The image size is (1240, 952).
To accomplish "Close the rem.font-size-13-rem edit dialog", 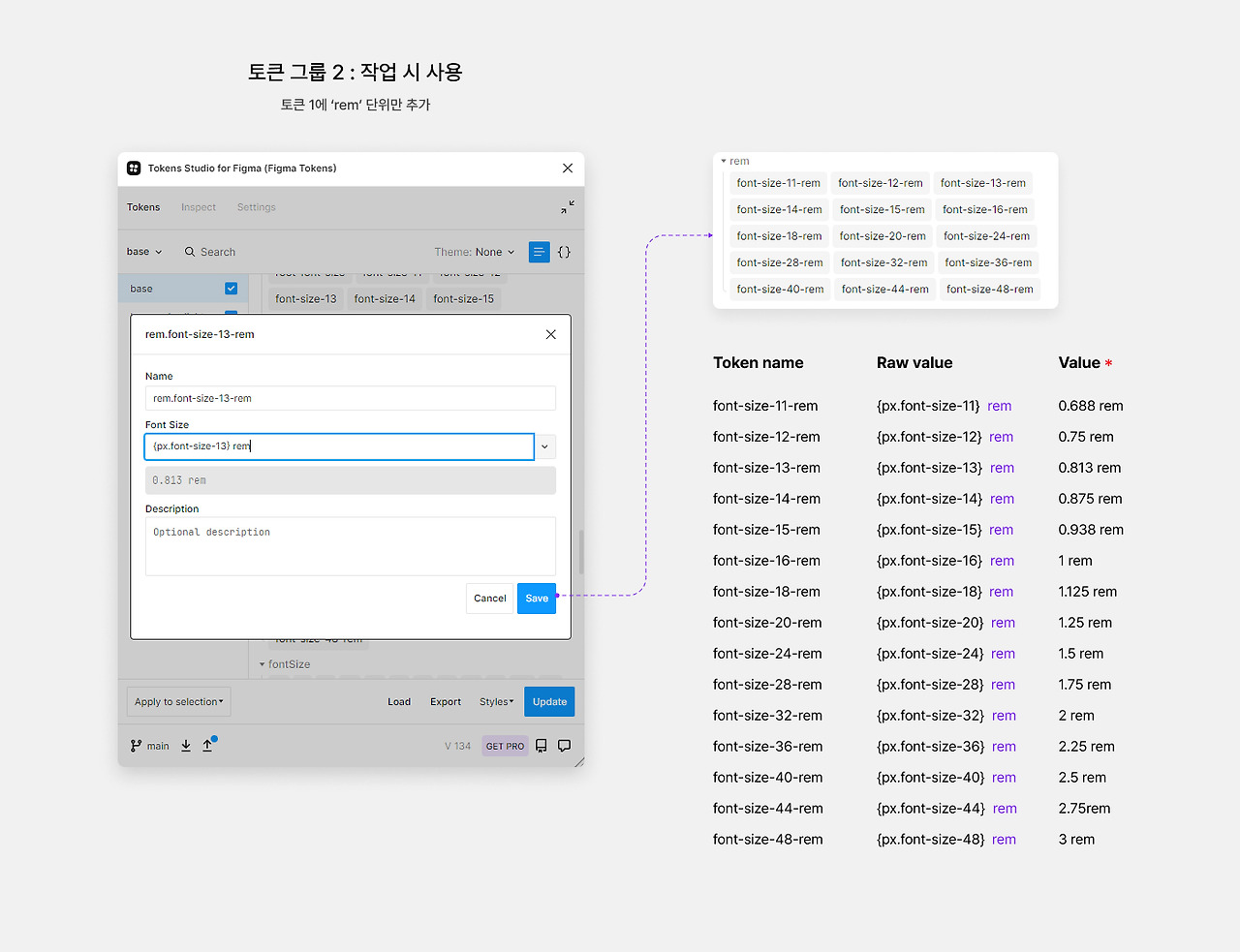I will click(551, 334).
